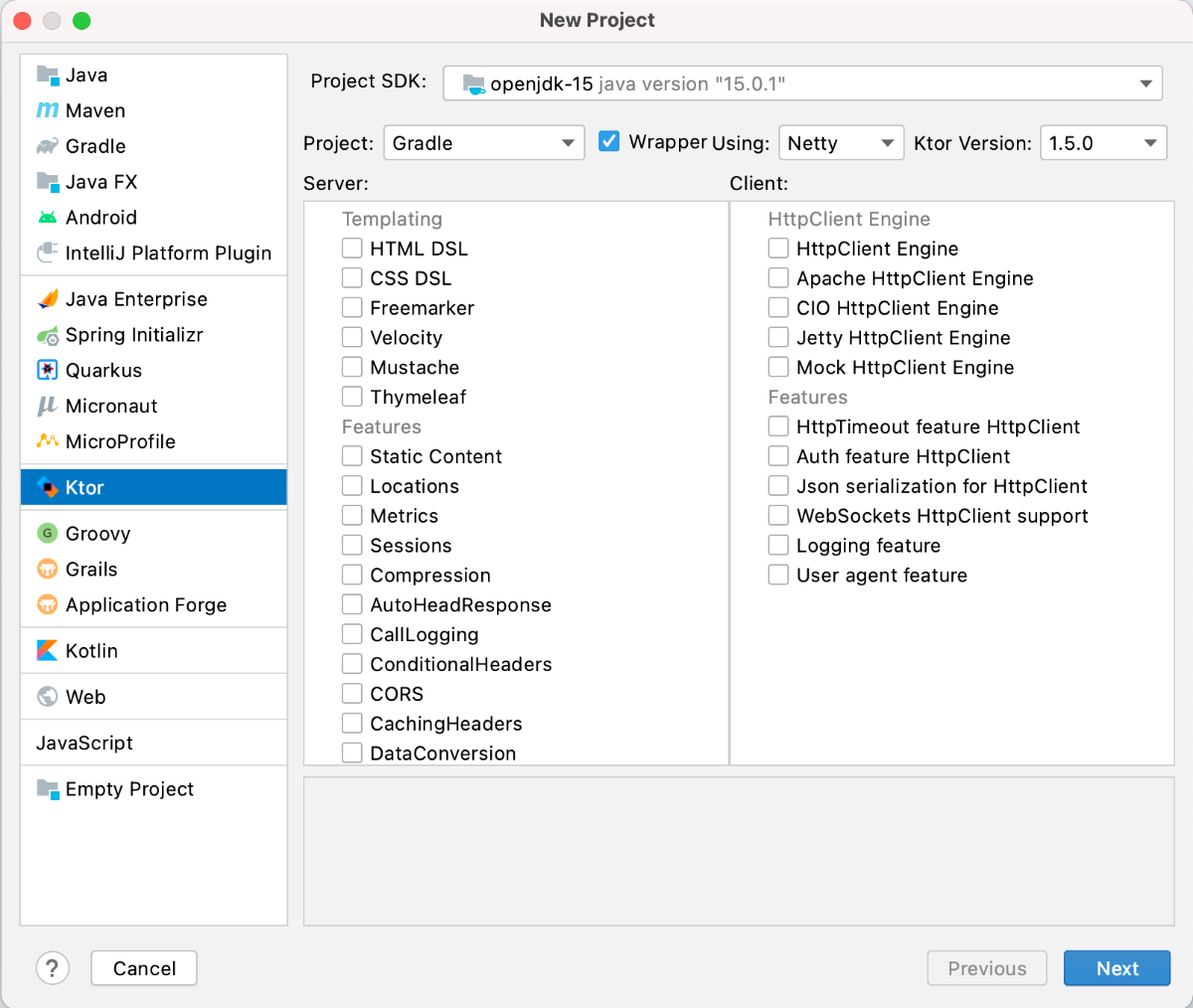
Task: Enable the CORS checkbox
Action: [x=352, y=694]
